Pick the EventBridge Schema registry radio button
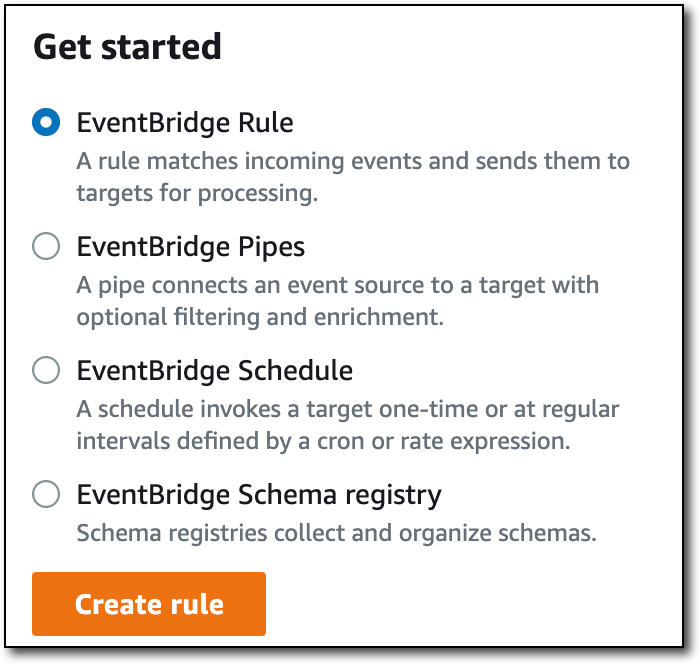Viewport: 700px width, 664px height. [x=46, y=494]
